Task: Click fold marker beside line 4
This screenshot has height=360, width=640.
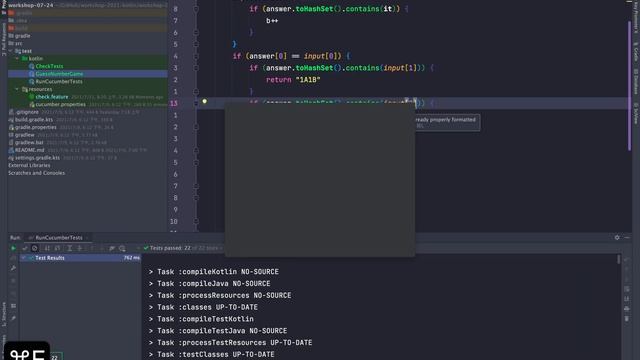Action: pyautogui.click(x=196, y=56)
